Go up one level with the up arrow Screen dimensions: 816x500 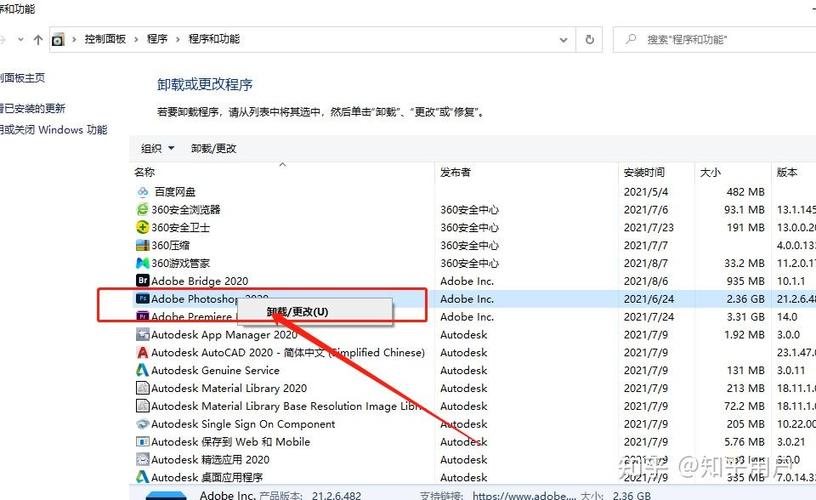pos(37,40)
